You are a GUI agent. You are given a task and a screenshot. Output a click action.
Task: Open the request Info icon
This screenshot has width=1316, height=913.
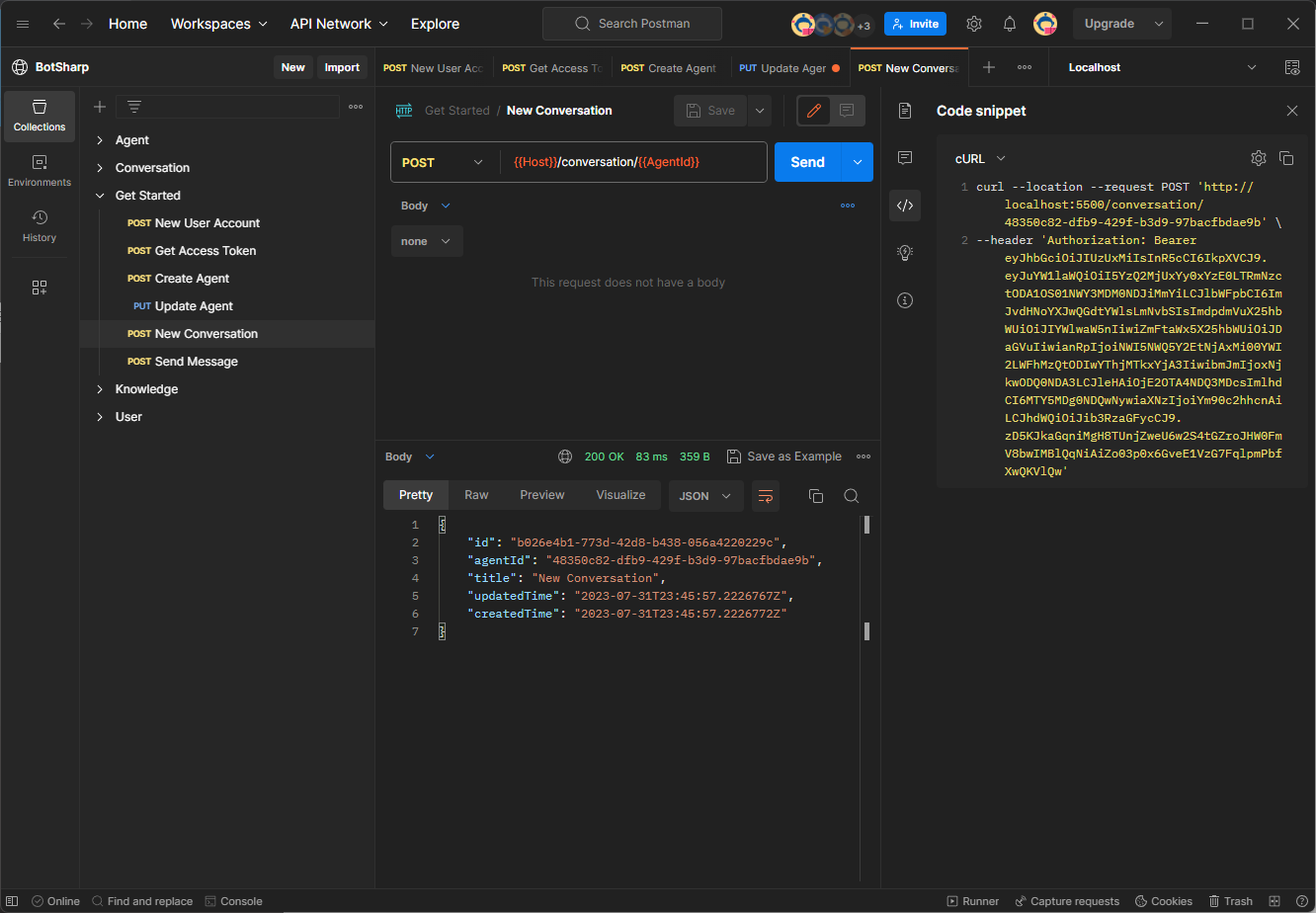tap(905, 300)
